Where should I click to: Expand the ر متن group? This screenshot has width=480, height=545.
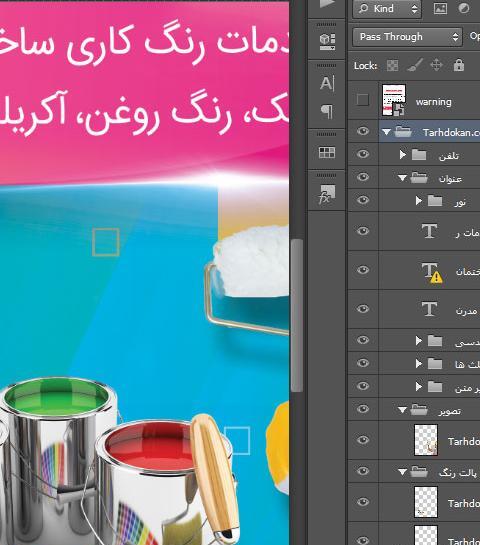click(418, 387)
